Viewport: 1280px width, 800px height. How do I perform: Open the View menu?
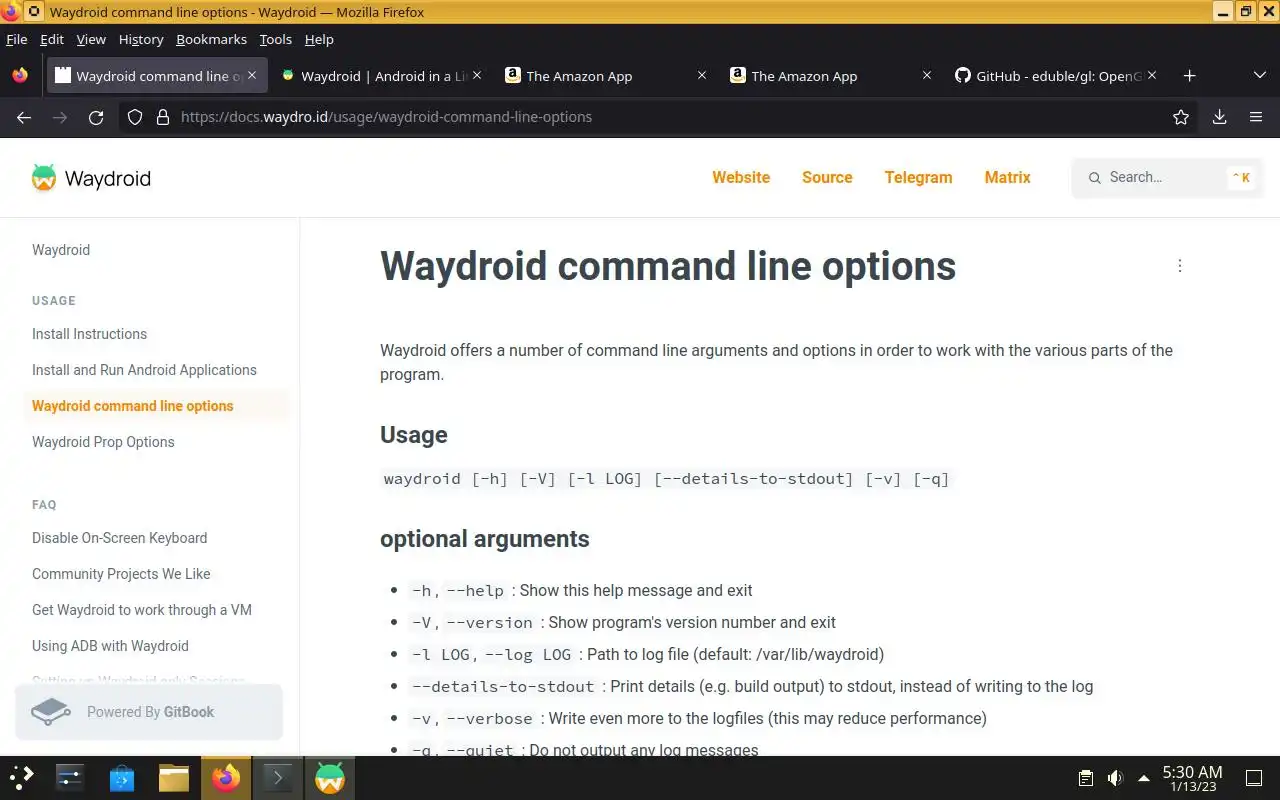[x=91, y=39]
